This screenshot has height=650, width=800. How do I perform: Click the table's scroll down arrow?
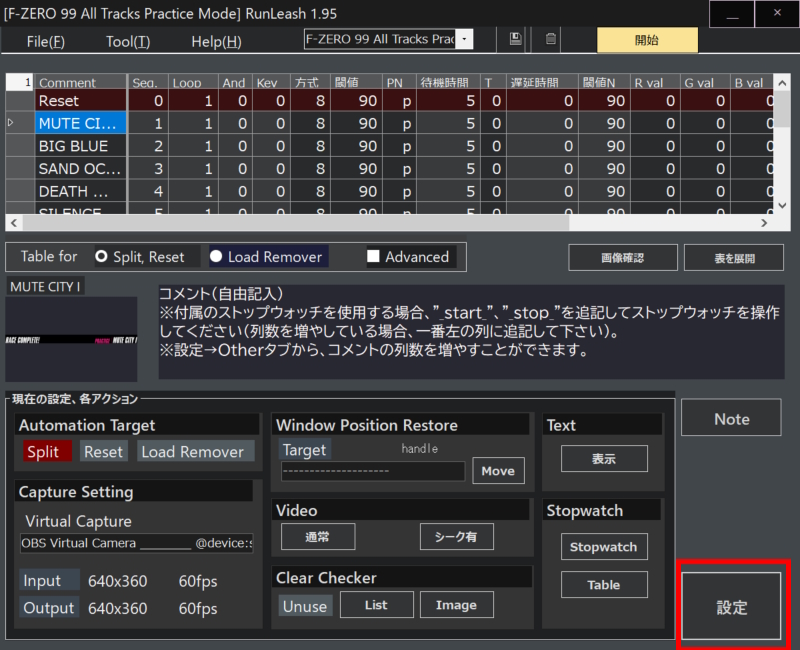(x=783, y=205)
